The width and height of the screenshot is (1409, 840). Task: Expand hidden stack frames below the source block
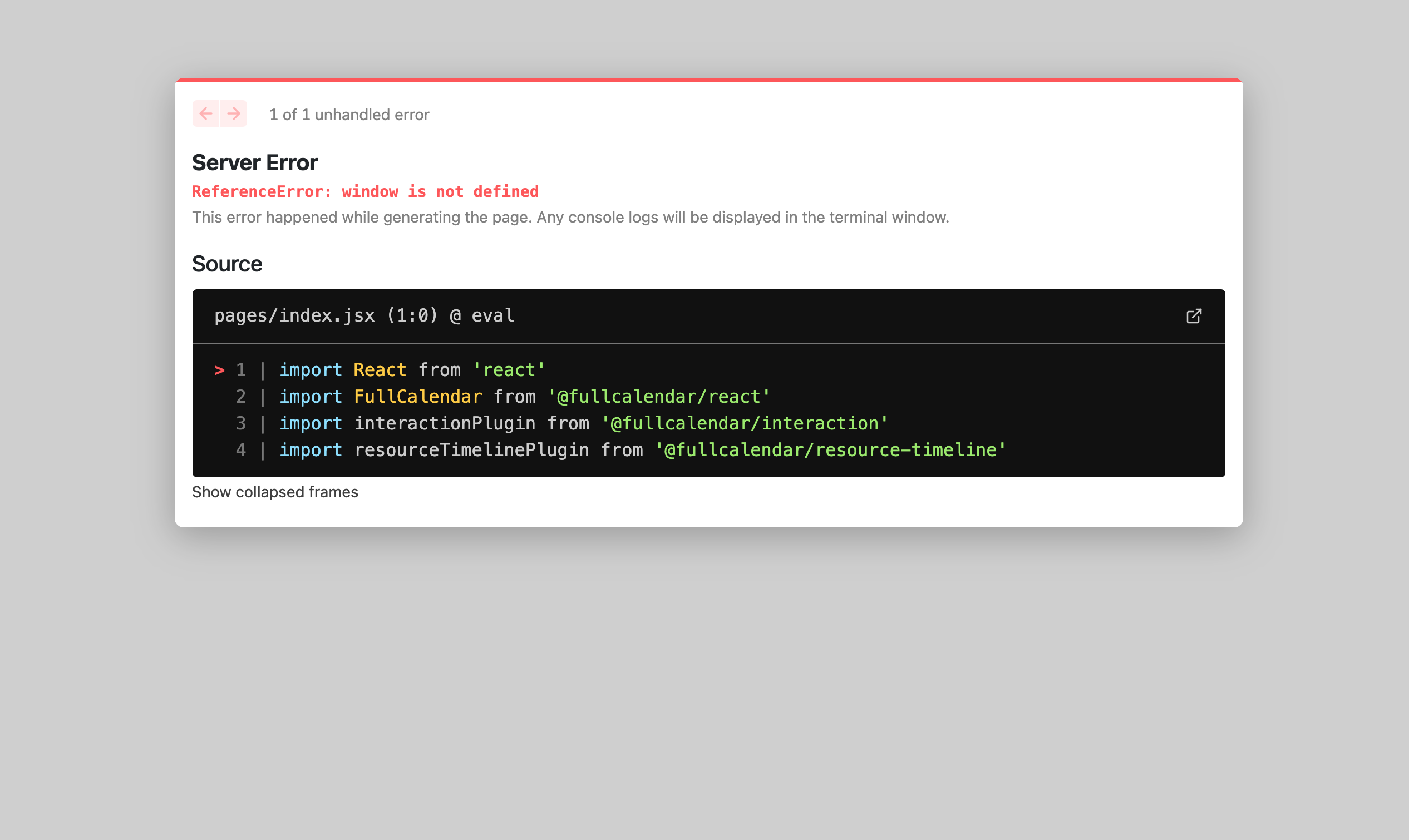click(275, 491)
